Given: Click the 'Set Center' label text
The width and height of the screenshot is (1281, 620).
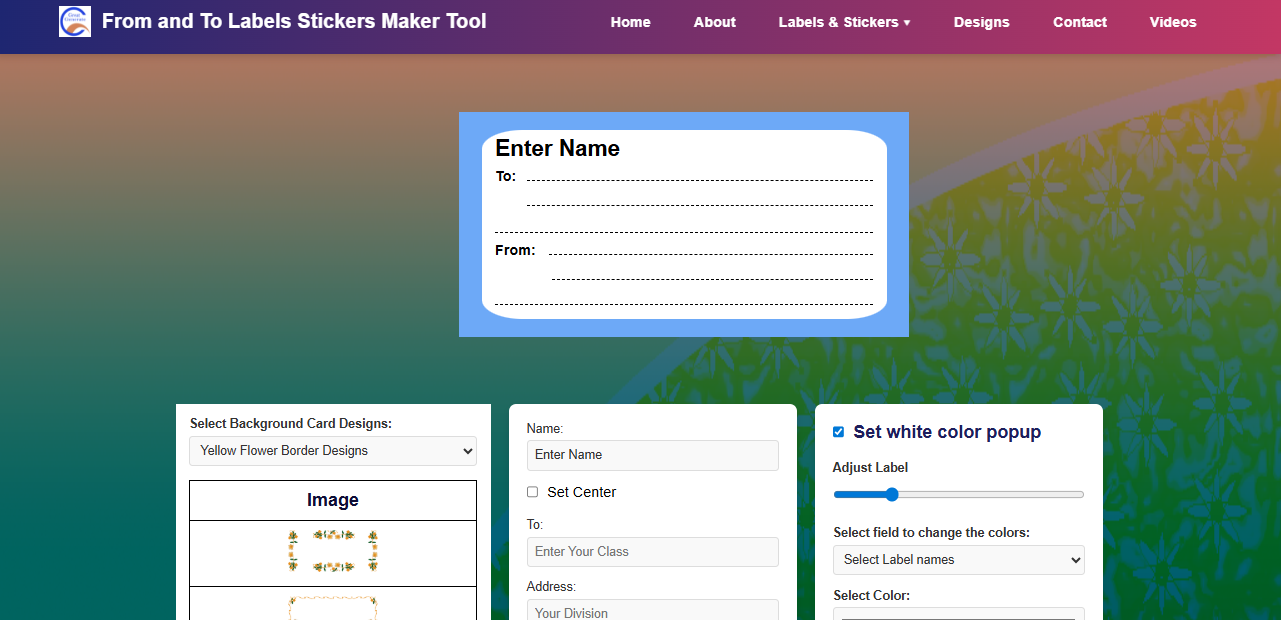Looking at the screenshot, I should coord(582,492).
